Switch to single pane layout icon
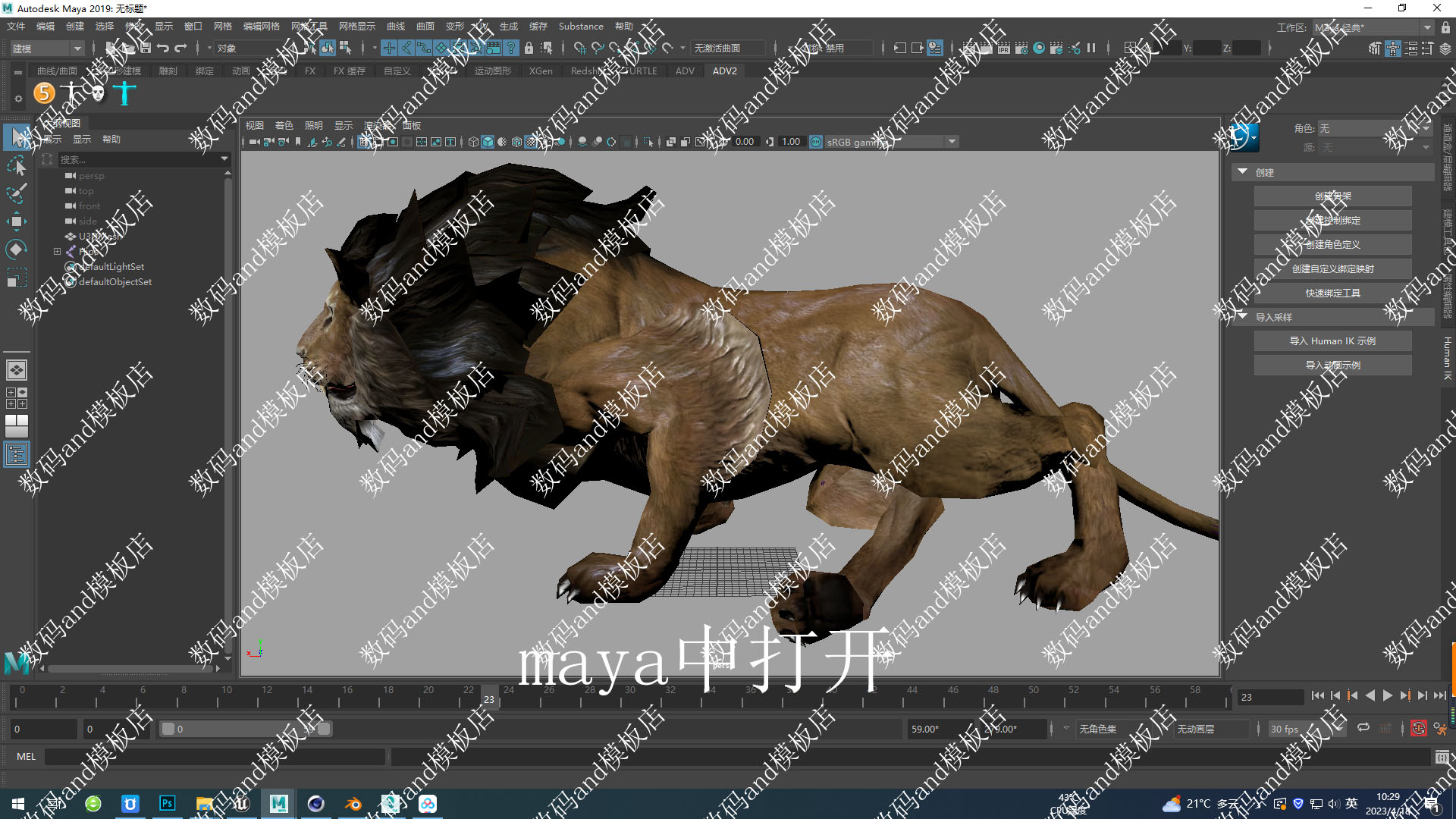This screenshot has width=1456, height=819. 17,370
